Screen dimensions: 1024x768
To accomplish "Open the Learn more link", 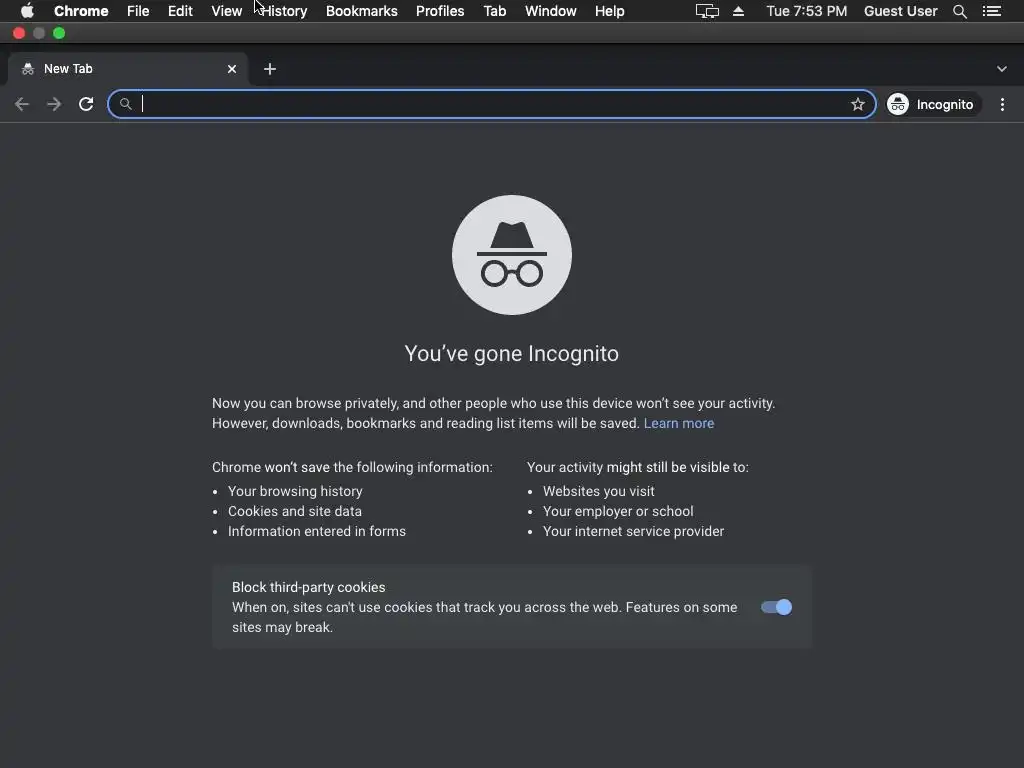I will coord(679,423).
